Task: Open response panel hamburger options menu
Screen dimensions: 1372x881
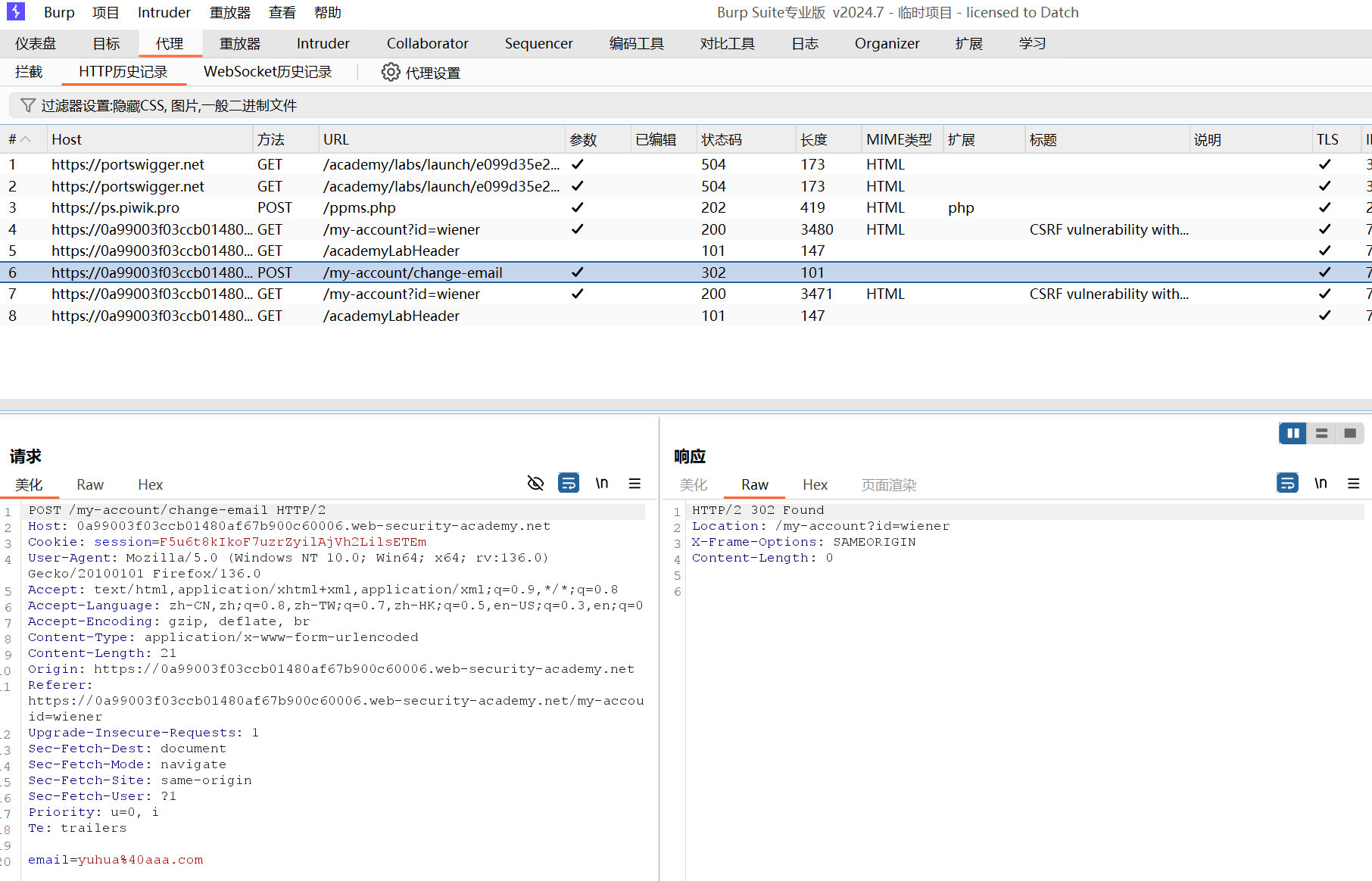Action: 1354,483
